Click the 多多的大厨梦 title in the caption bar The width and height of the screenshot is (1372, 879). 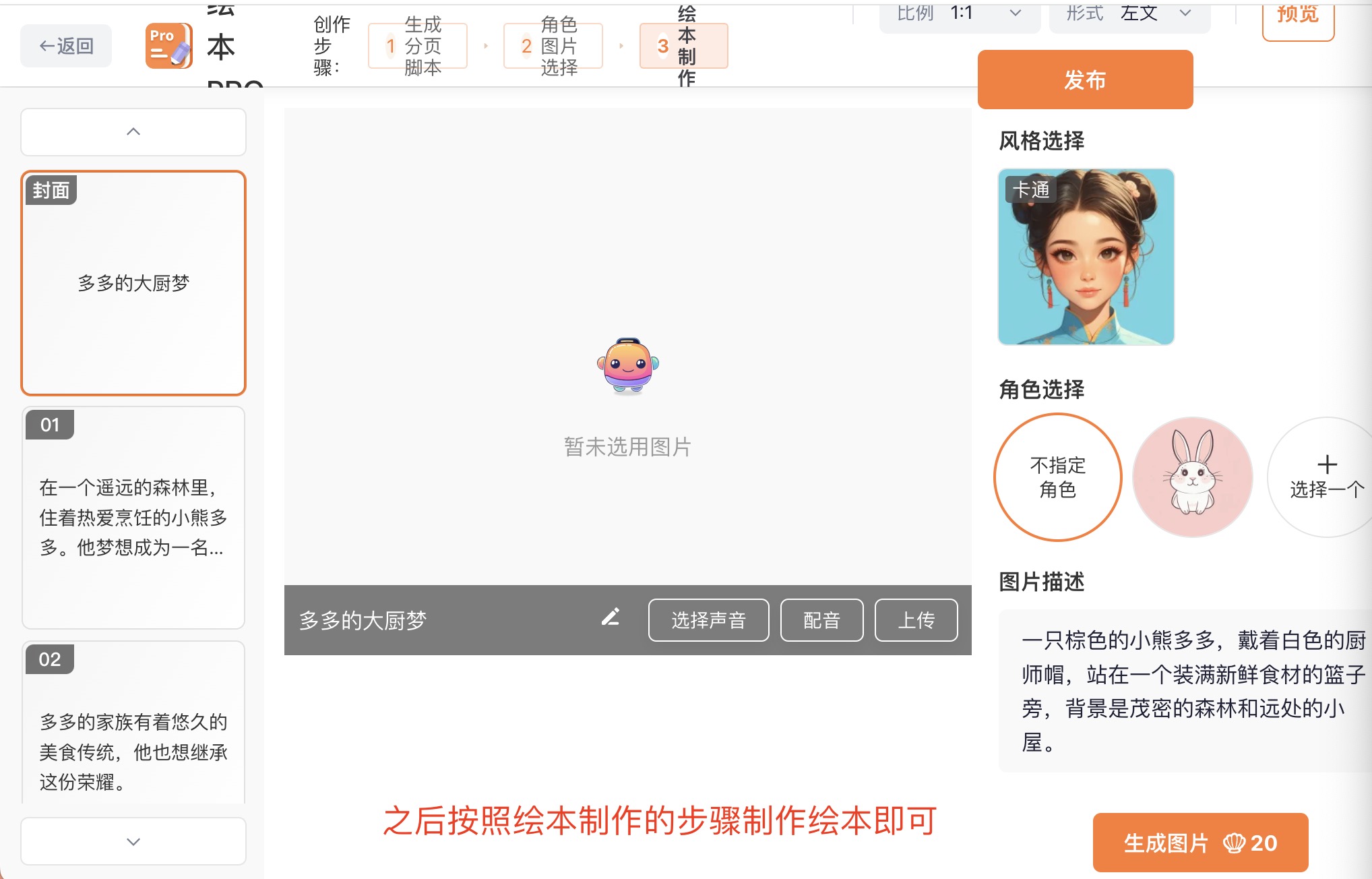(363, 620)
